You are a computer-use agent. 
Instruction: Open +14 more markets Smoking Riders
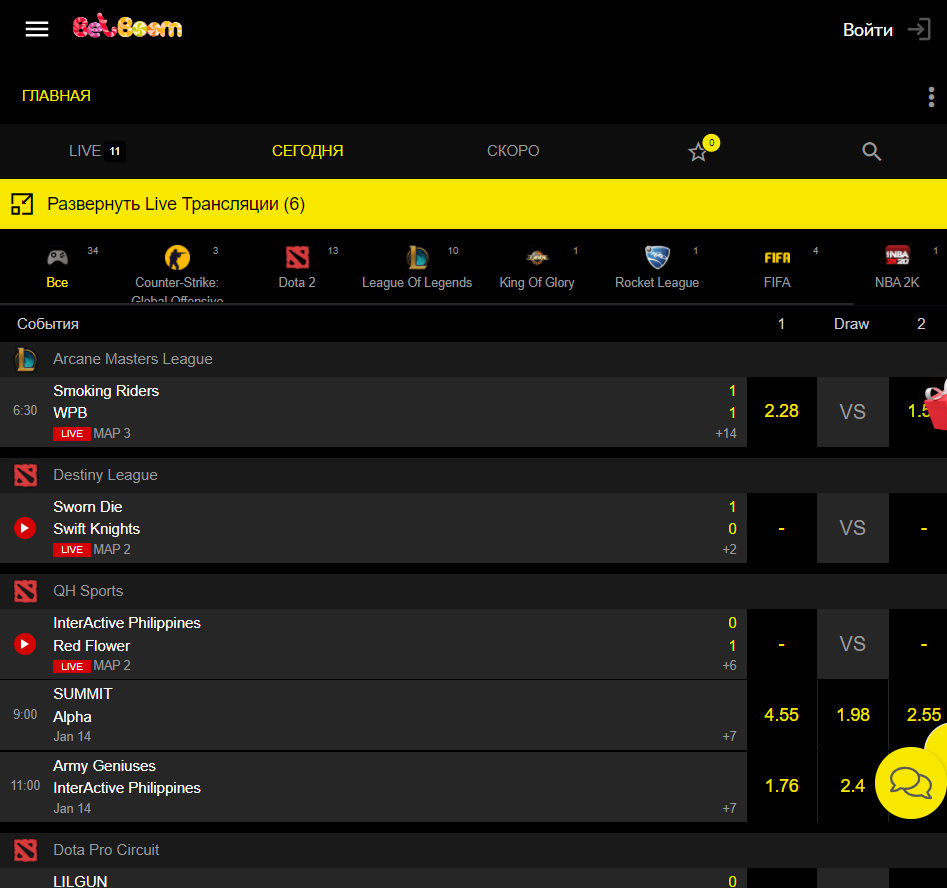coord(726,434)
